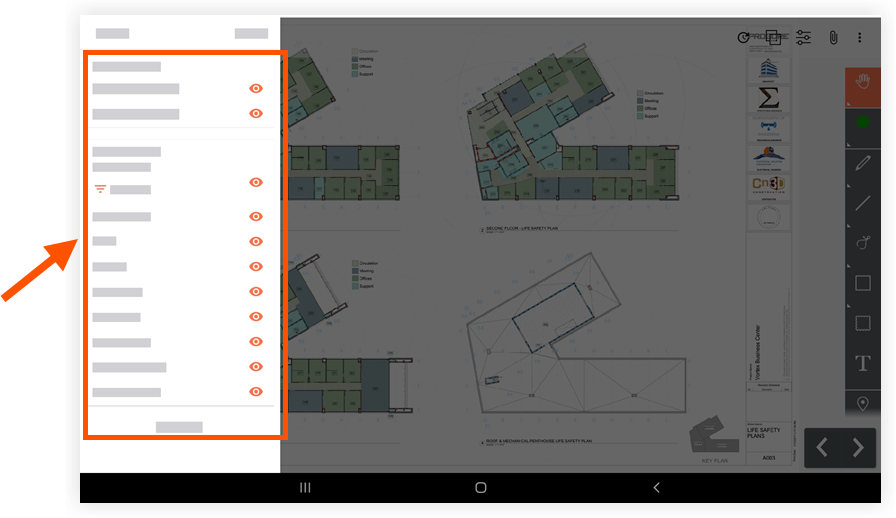Select the straight line tool
The height and width of the screenshot is (518, 896).
[863, 203]
